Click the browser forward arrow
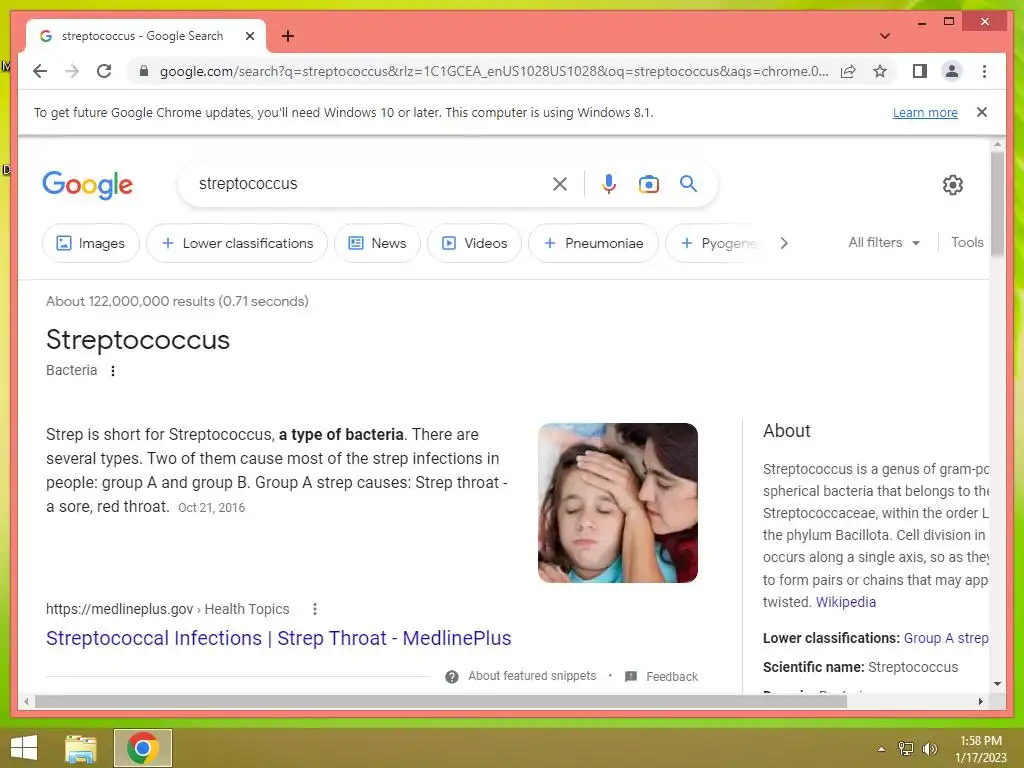The height and width of the screenshot is (768, 1024). [x=72, y=71]
